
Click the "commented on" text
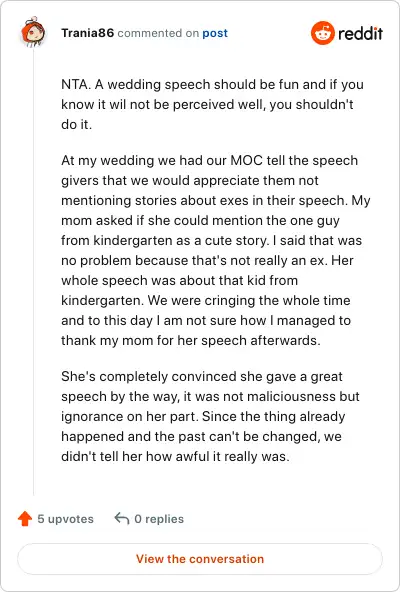158,33
